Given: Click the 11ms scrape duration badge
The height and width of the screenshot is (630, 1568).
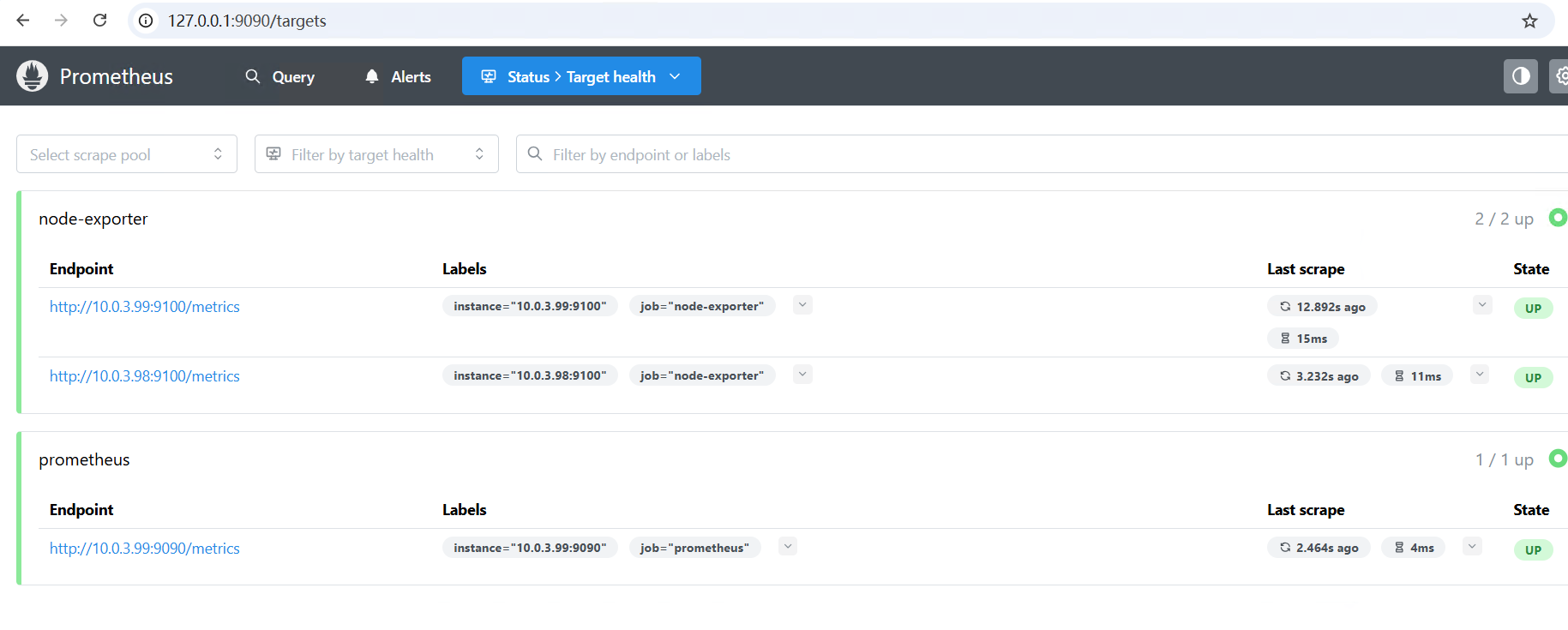Looking at the screenshot, I should 1417,376.
